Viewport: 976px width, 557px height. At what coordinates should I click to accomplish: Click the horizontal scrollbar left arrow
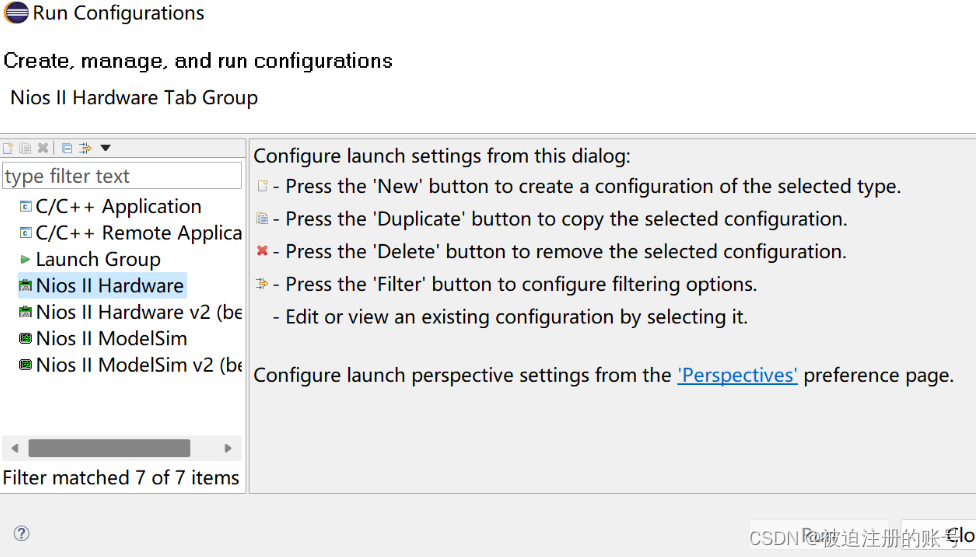[15, 448]
